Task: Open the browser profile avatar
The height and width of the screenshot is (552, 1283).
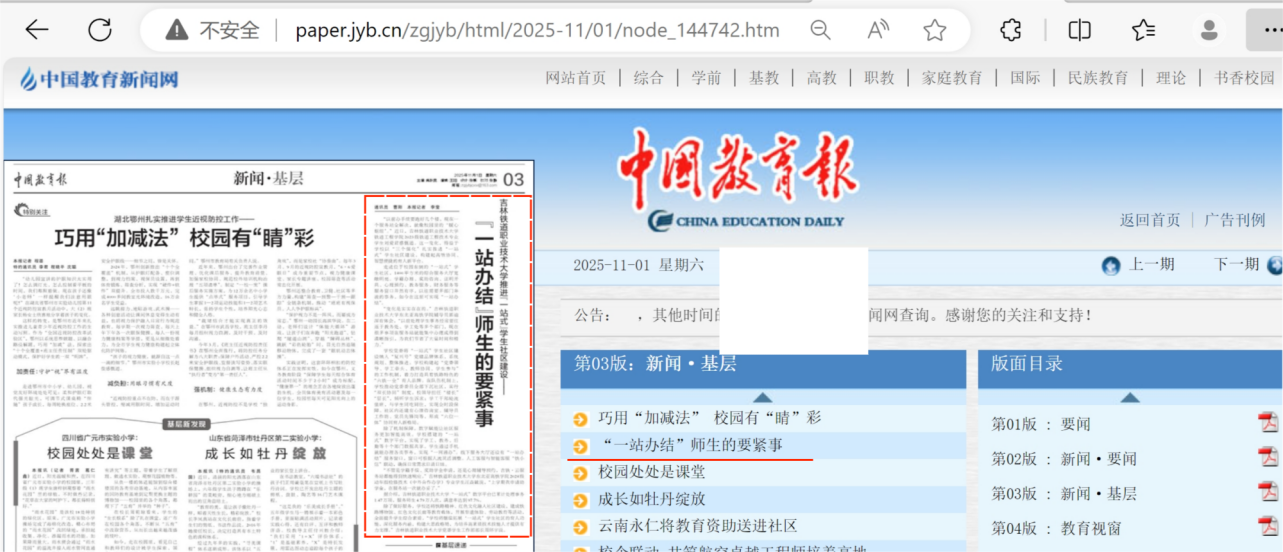Action: pyautogui.click(x=1209, y=30)
